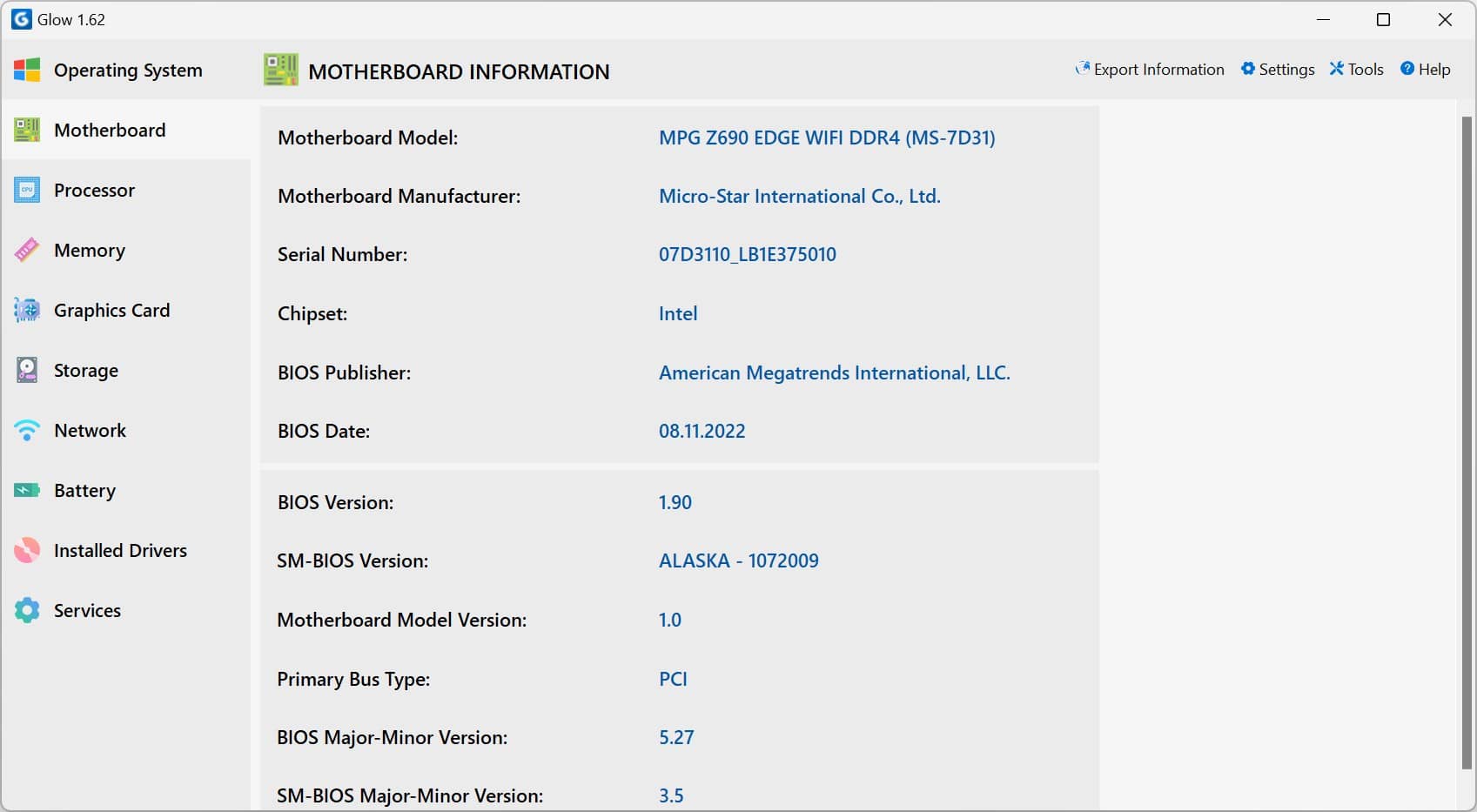Switch to the Processor section

pyautogui.click(x=94, y=190)
